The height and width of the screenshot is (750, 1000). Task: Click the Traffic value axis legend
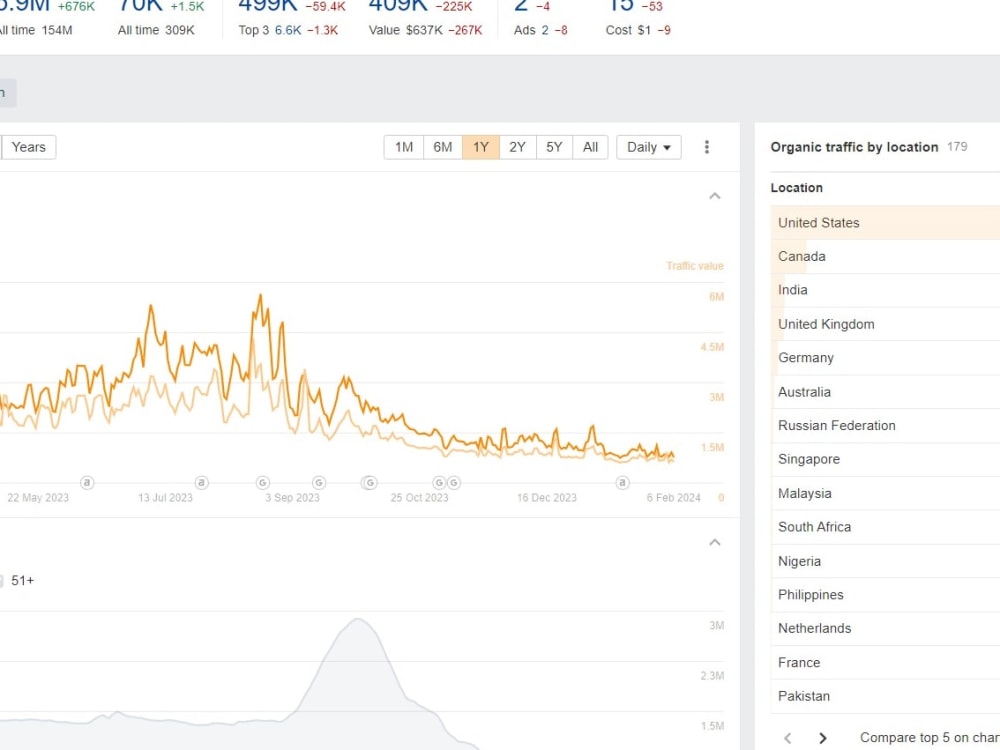point(695,266)
